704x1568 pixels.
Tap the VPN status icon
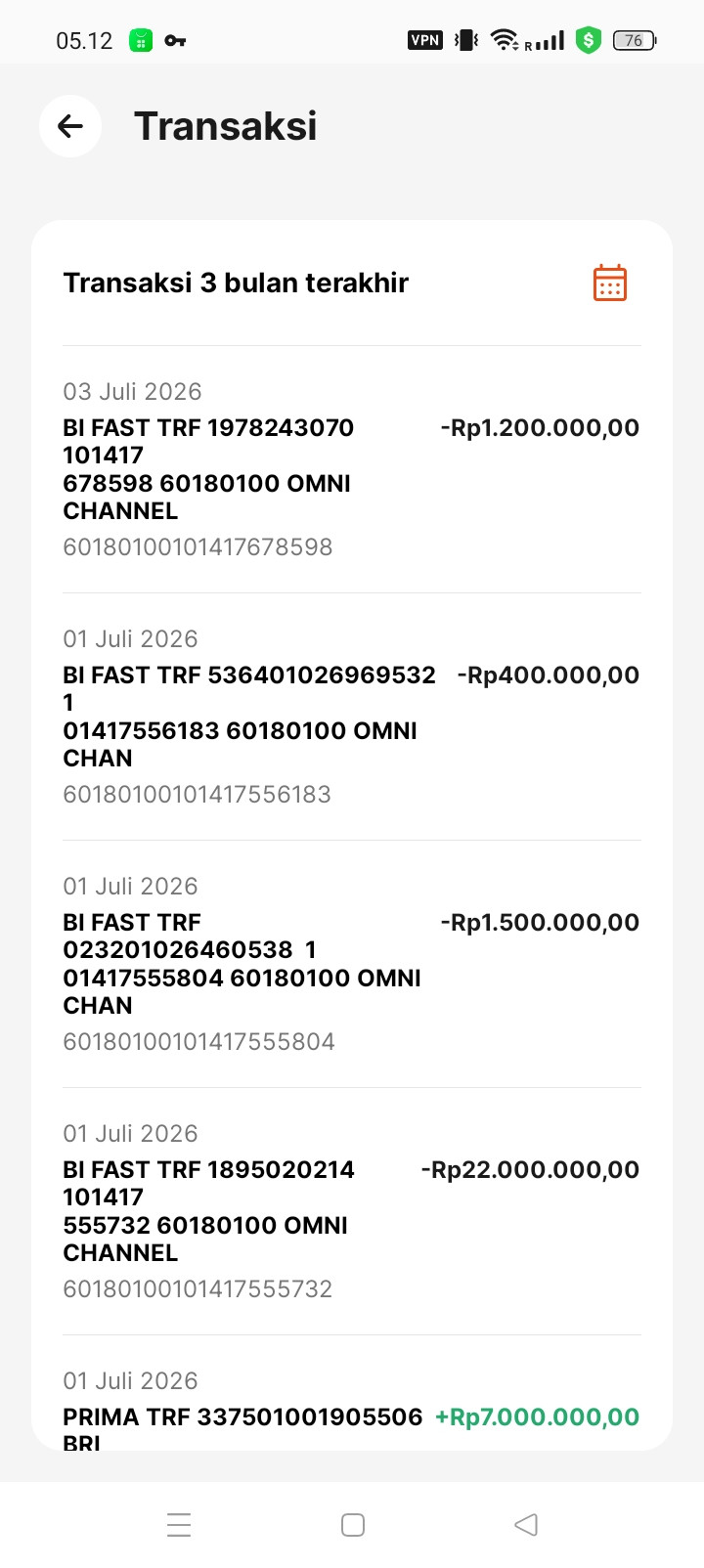click(425, 40)
